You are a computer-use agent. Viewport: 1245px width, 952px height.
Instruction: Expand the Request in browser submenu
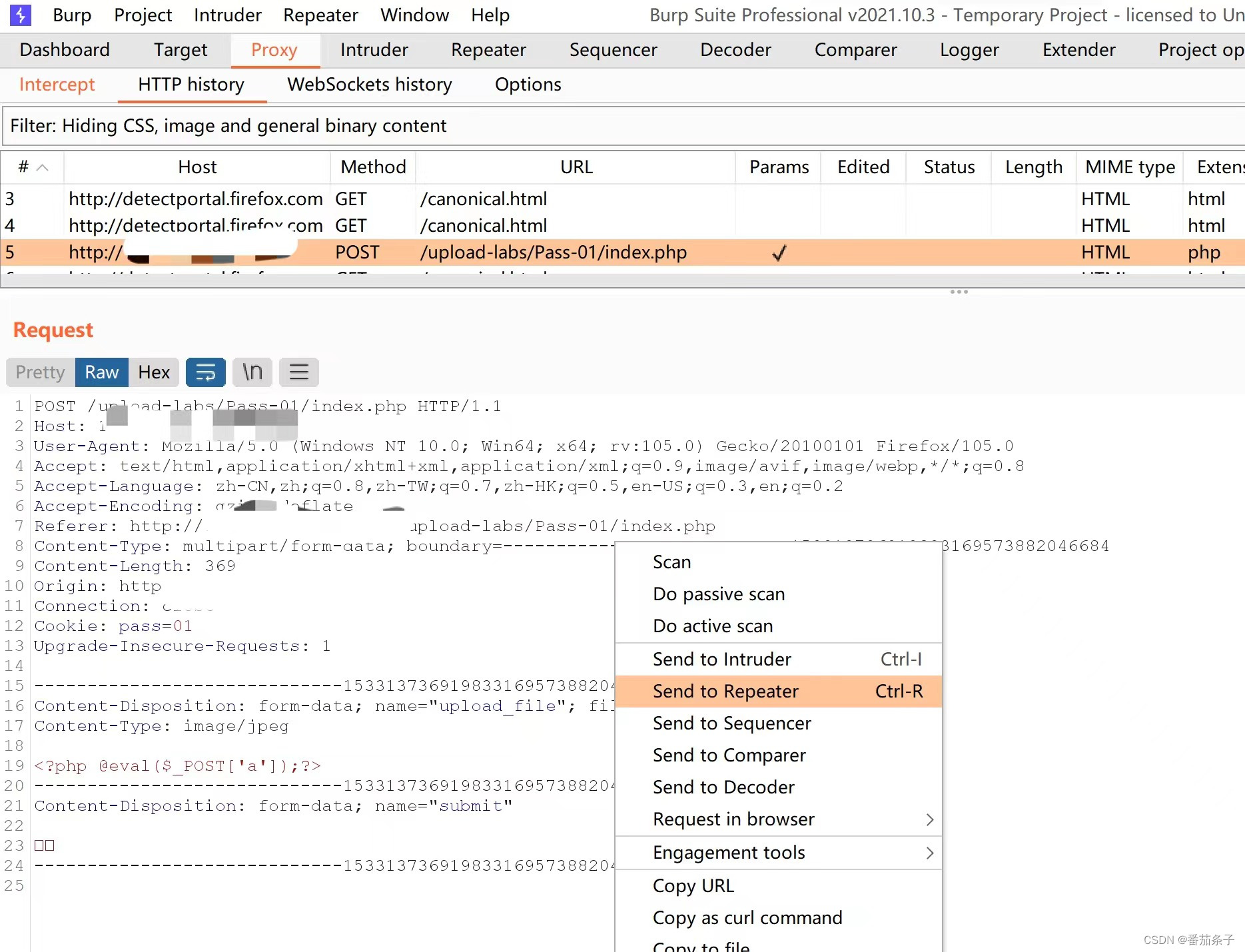point(779,819)
